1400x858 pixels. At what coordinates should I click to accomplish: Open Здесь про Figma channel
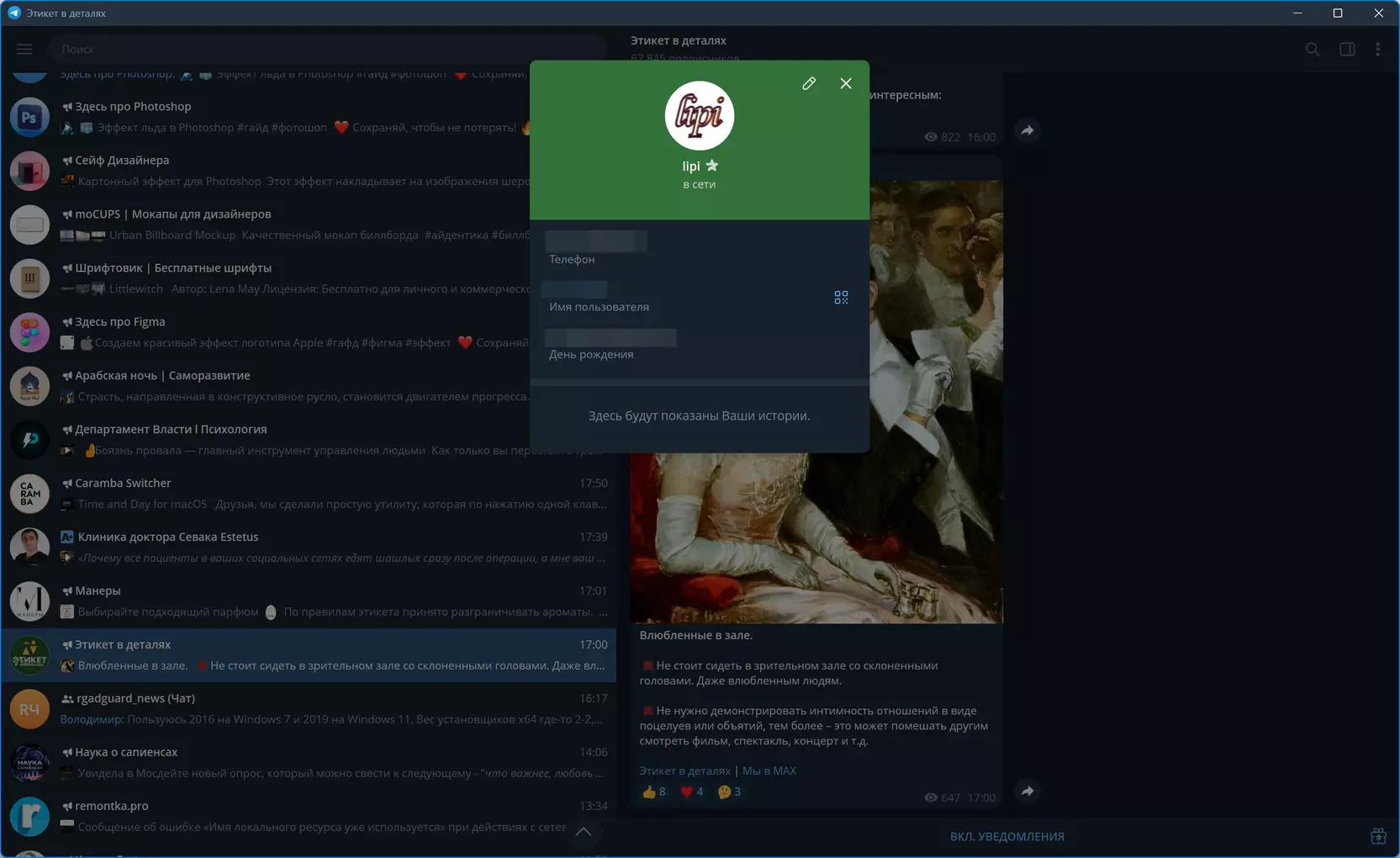click(309, 332)
